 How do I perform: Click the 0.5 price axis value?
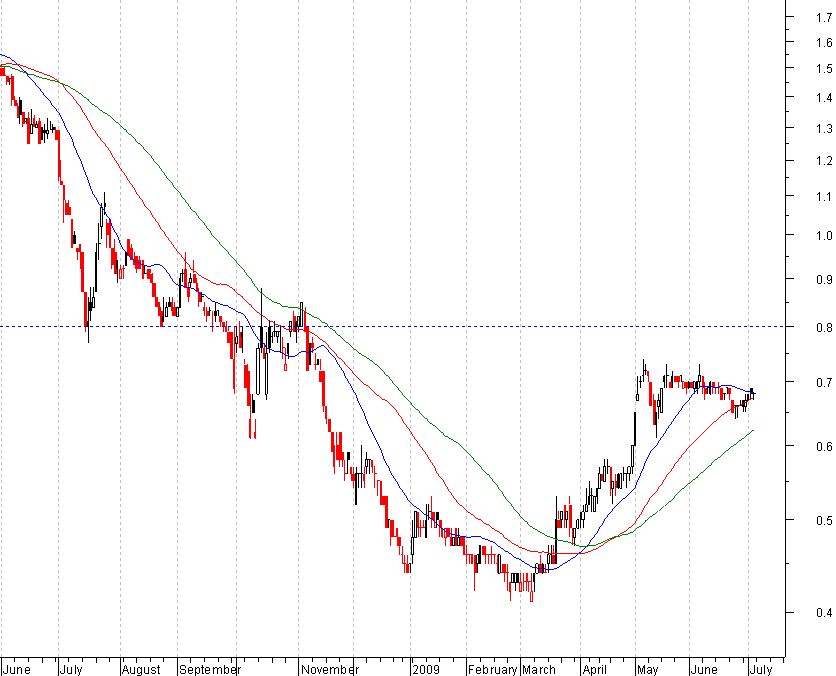(x=824, y=520)
